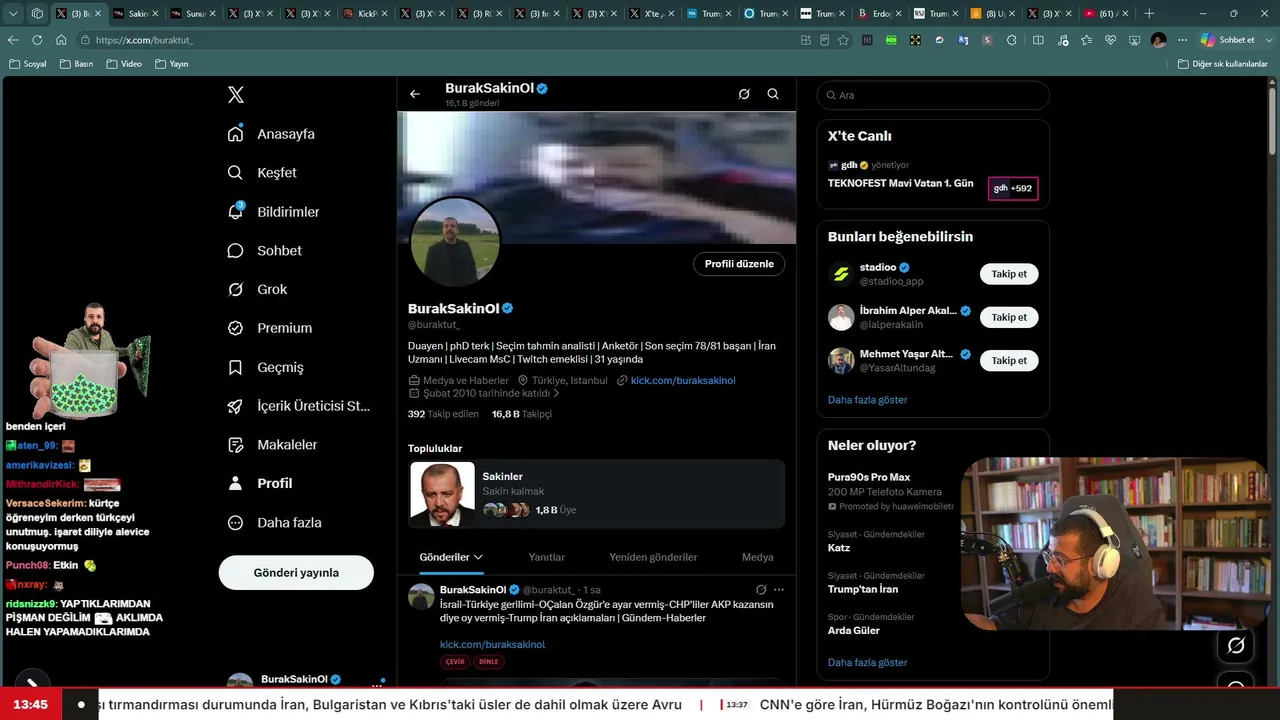Image resolution: width=1280 pixels, height=720 pixels.
Task: Click the browser address bar
Action: tap(440, 40)
